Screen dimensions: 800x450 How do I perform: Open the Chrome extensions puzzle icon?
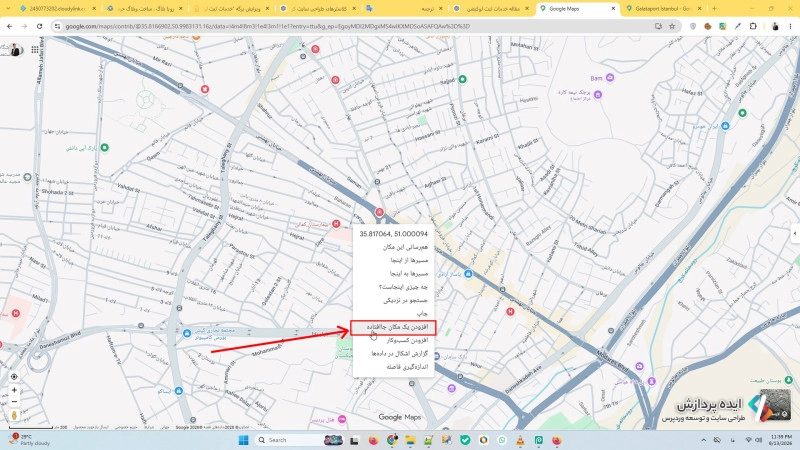(753, 26)
